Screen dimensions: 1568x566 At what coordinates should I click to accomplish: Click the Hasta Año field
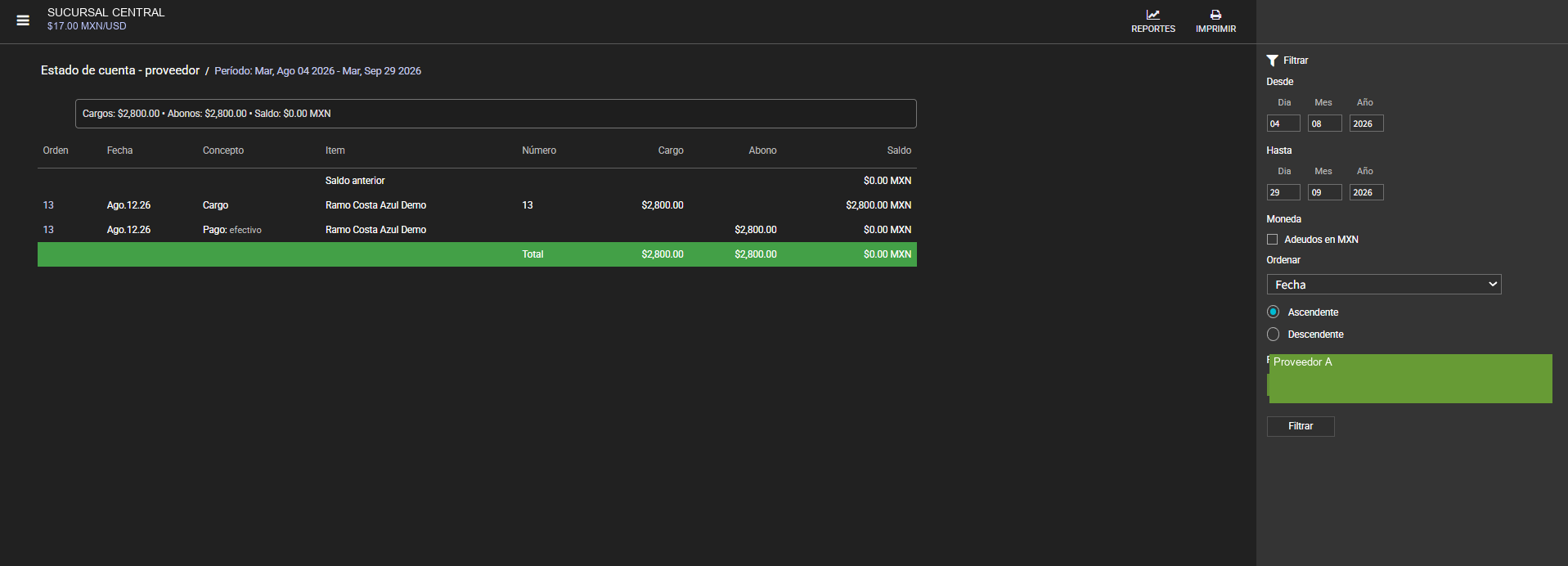1367,192
